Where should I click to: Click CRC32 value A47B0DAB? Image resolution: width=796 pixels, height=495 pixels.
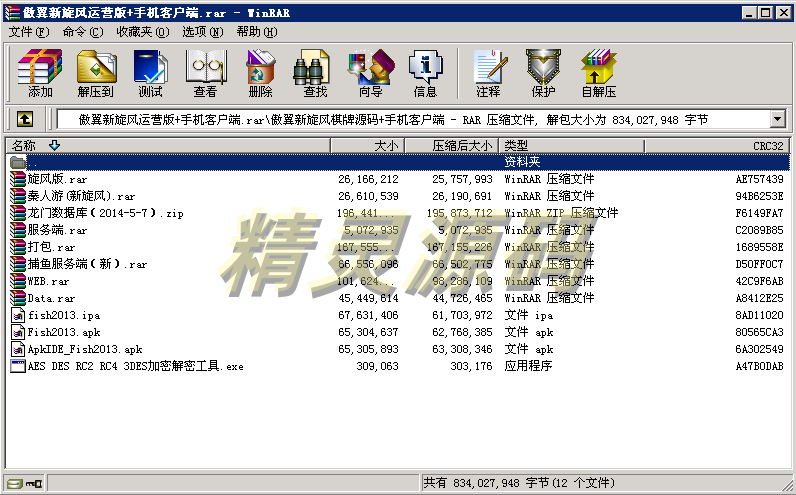click(759, 366)
